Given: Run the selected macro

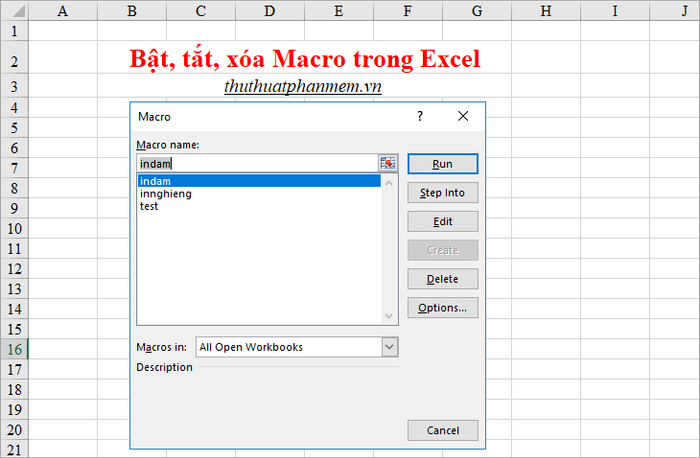Looking at the screenshot, I should (x=442, y=164).
